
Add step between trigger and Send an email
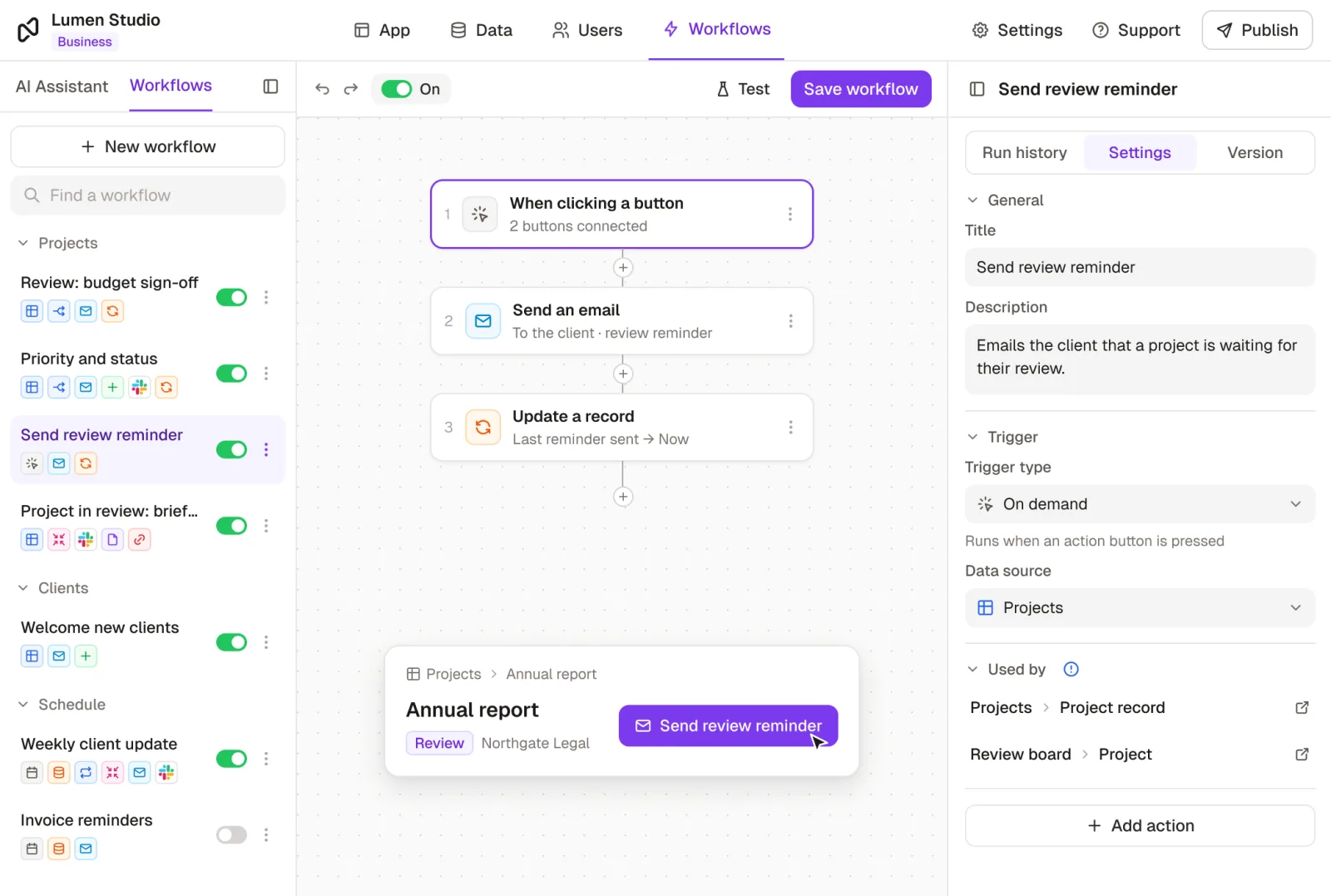[x=622, y=268]
